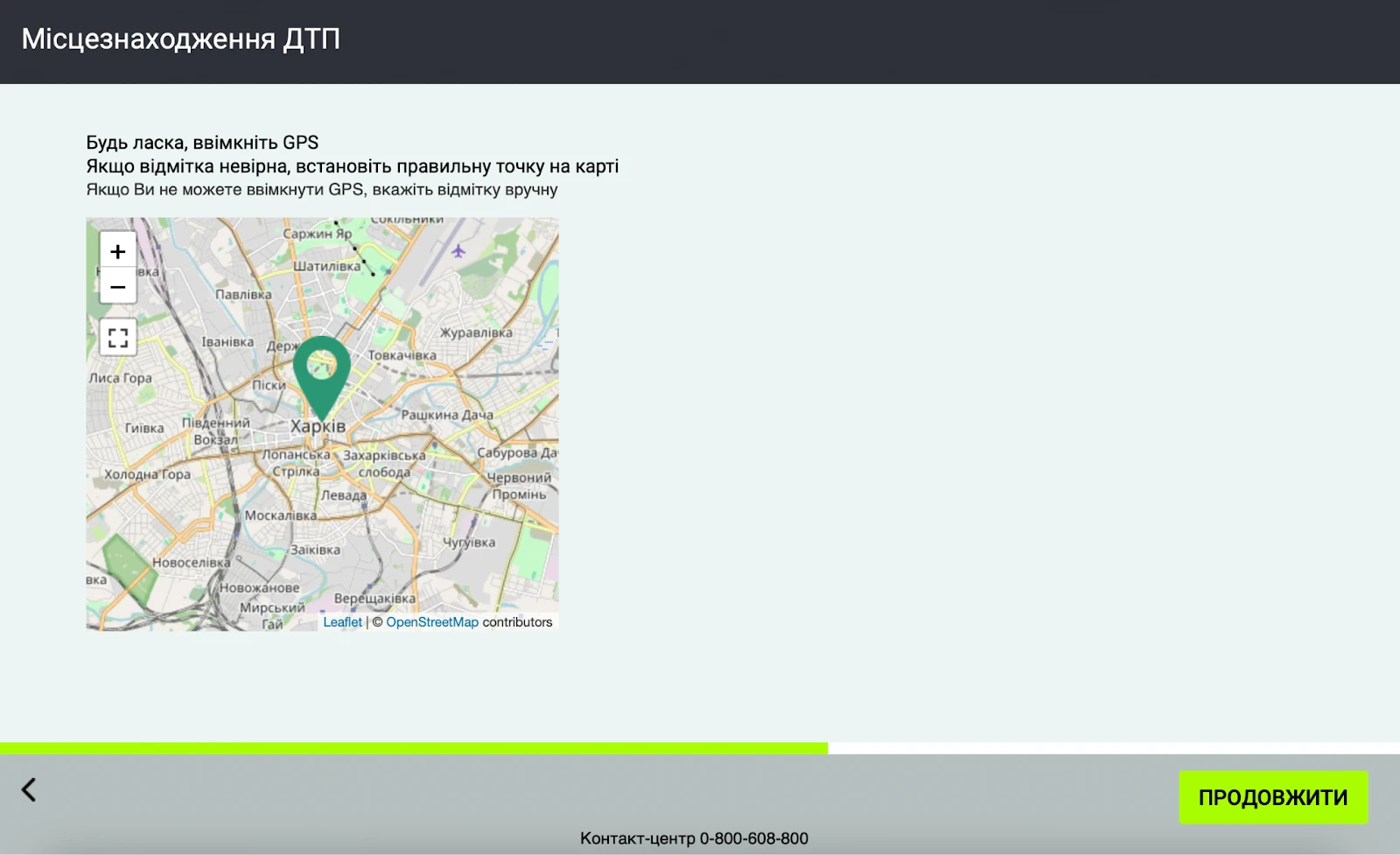Set point at Москалівка label

click(x=280, y=515)
